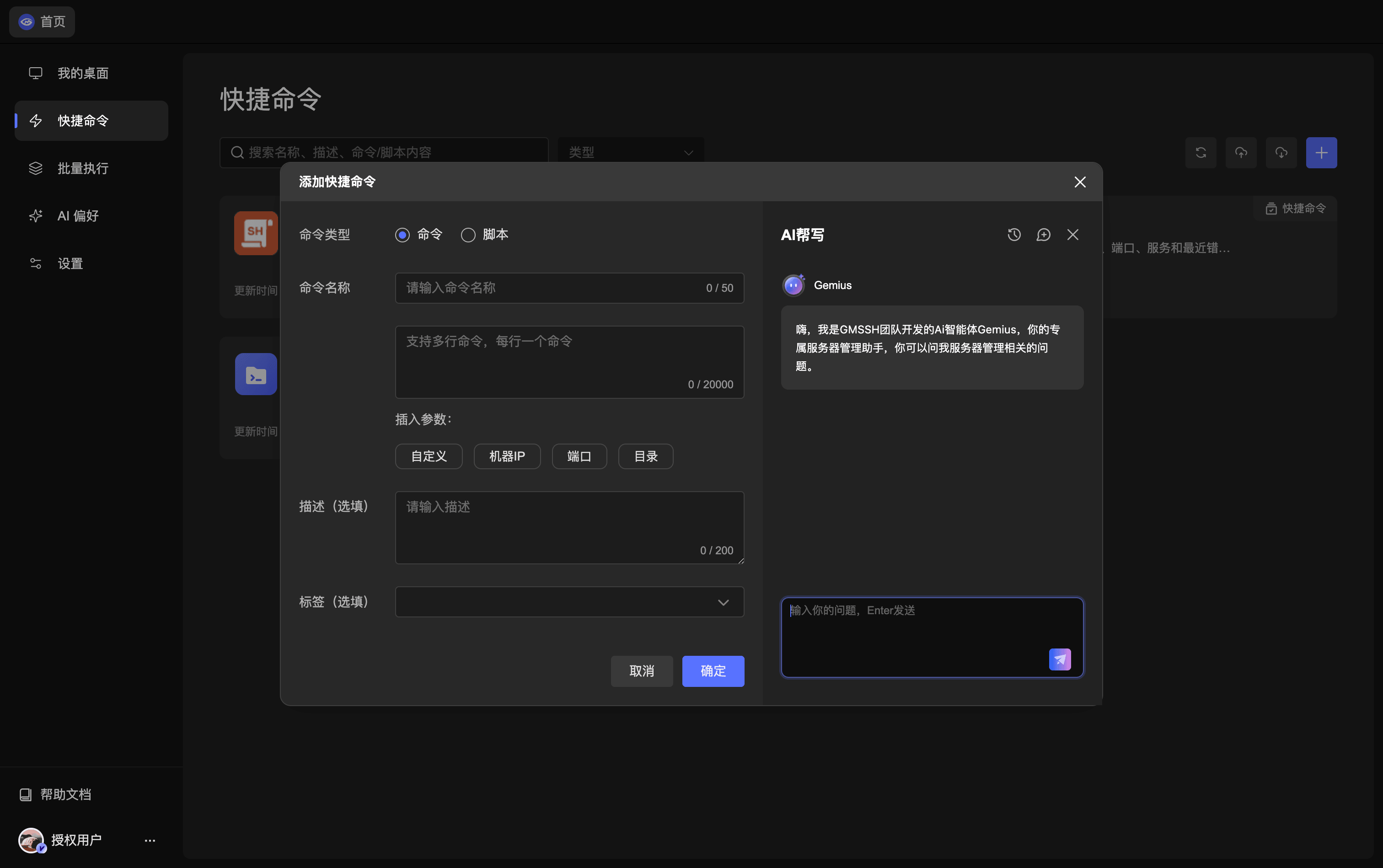
Task: Open the 类型 filter dropdown
Action: click(630, 153)
